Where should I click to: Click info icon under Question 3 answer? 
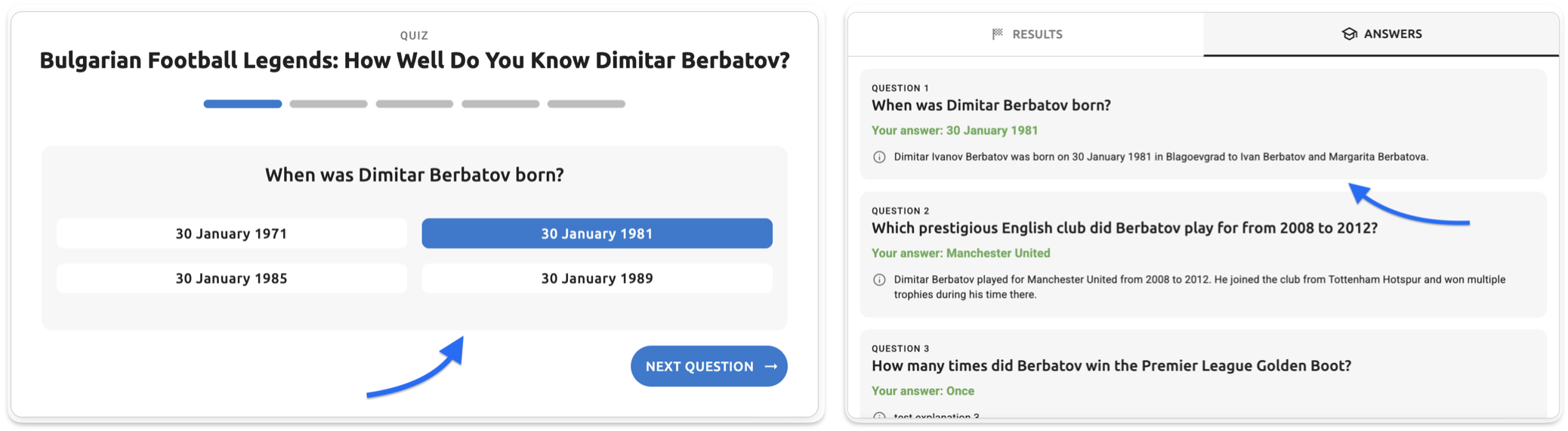tap(879, 417)
